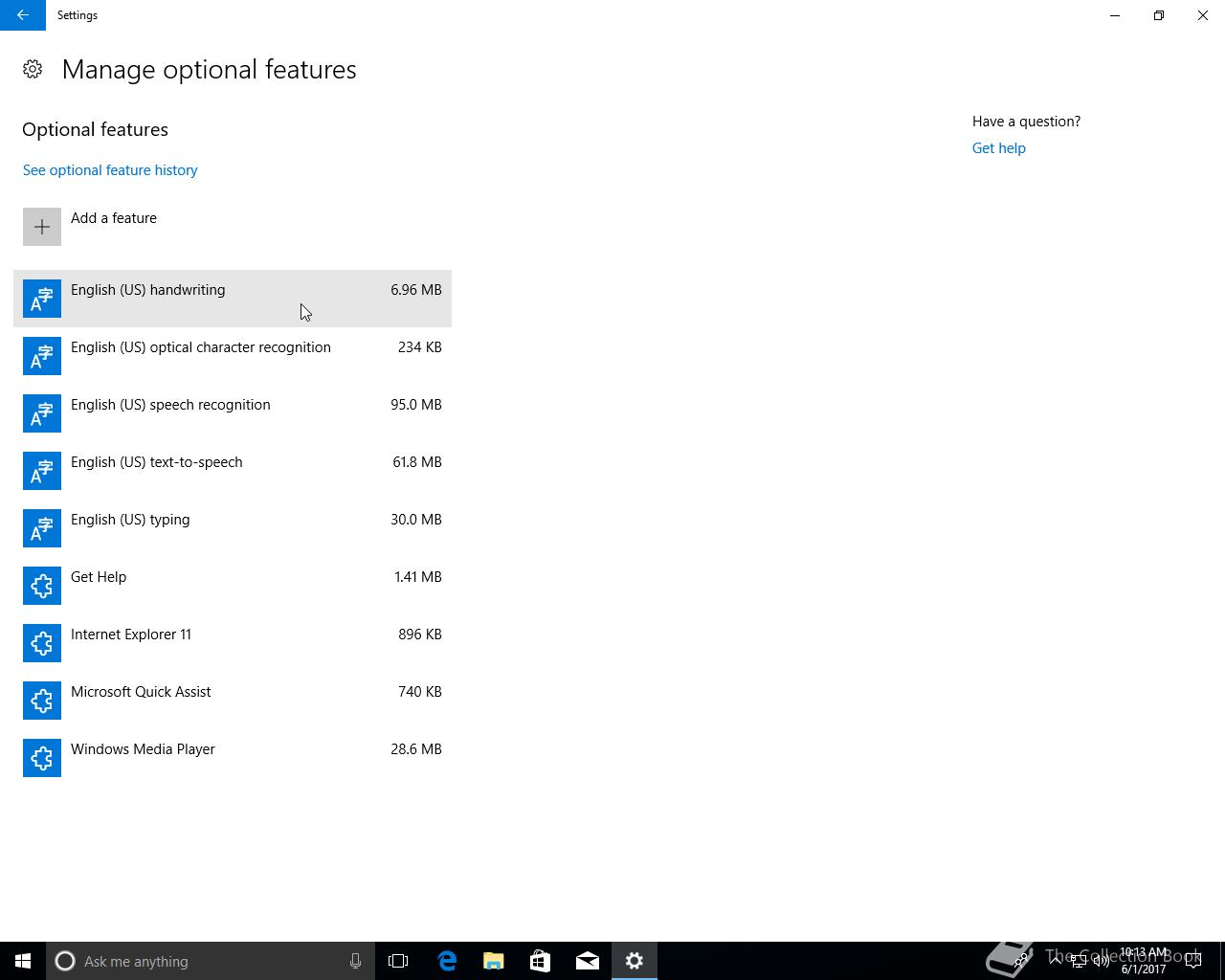Click the 61.8 MB size value
Image resolution: width=1225 pixels, height=980 pixels.
click(x=417, y=462)
